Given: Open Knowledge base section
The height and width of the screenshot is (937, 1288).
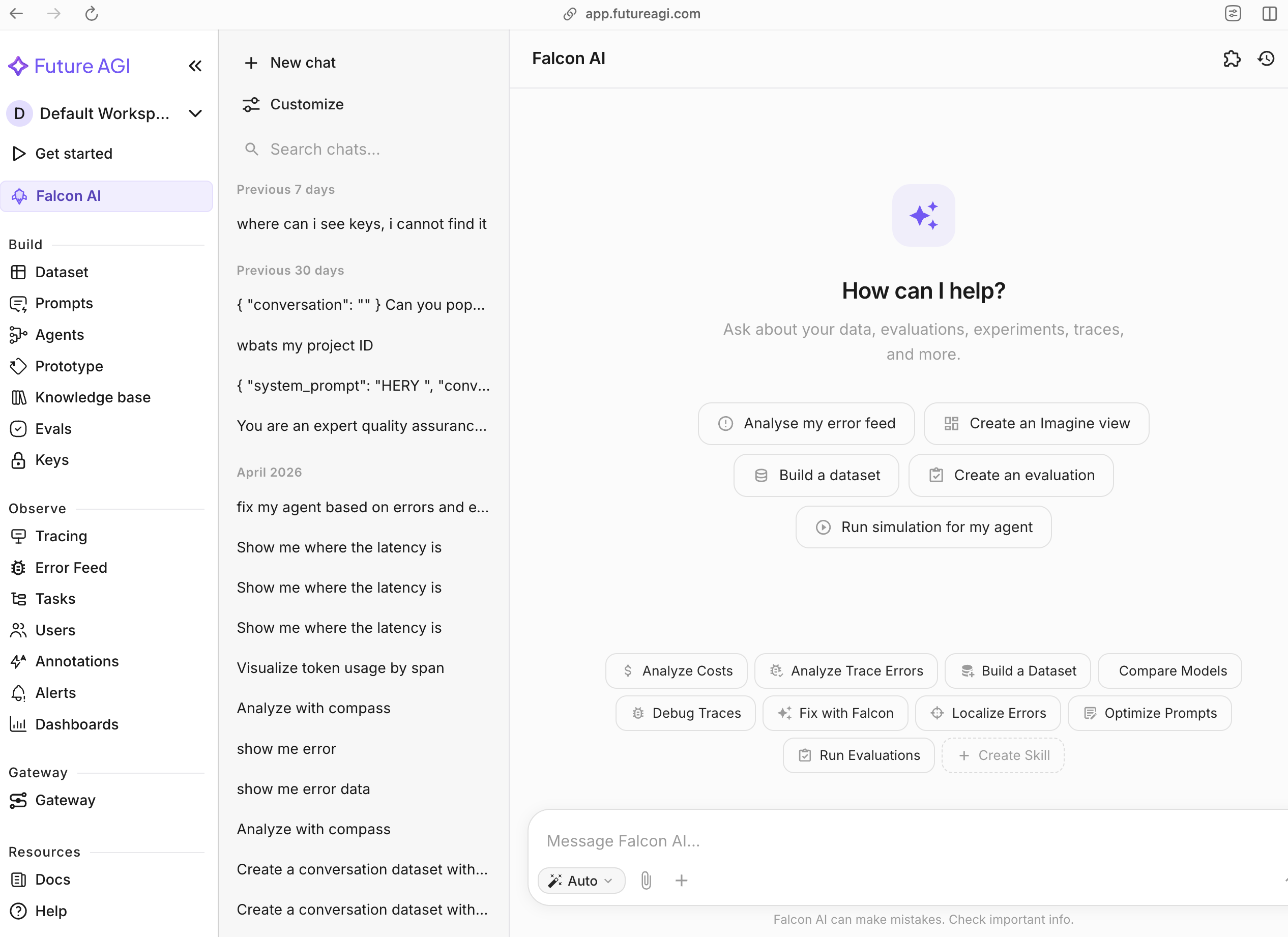Looking at the screenshot, I should pyautogui.click(x=93, y=397).
